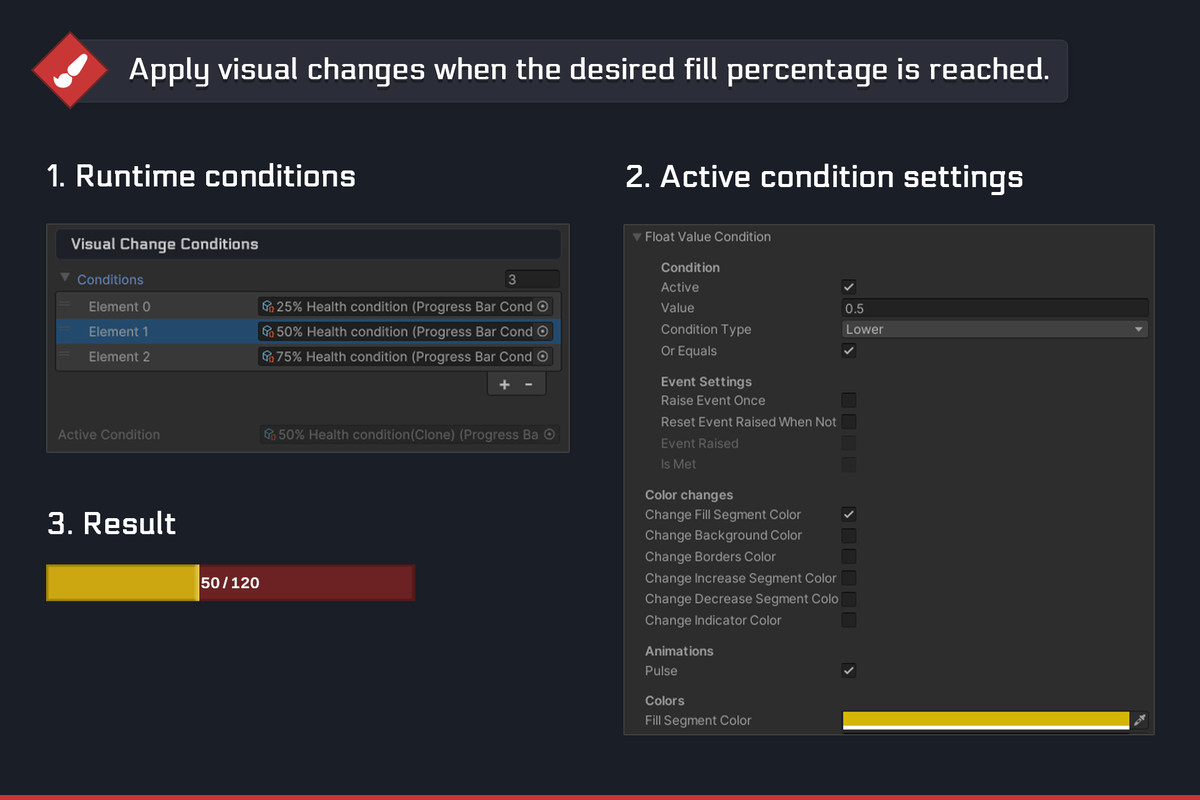This screenshot has width=1200, height=800.
Task: Toggle the Active checkbox
Action: (849, 287)
